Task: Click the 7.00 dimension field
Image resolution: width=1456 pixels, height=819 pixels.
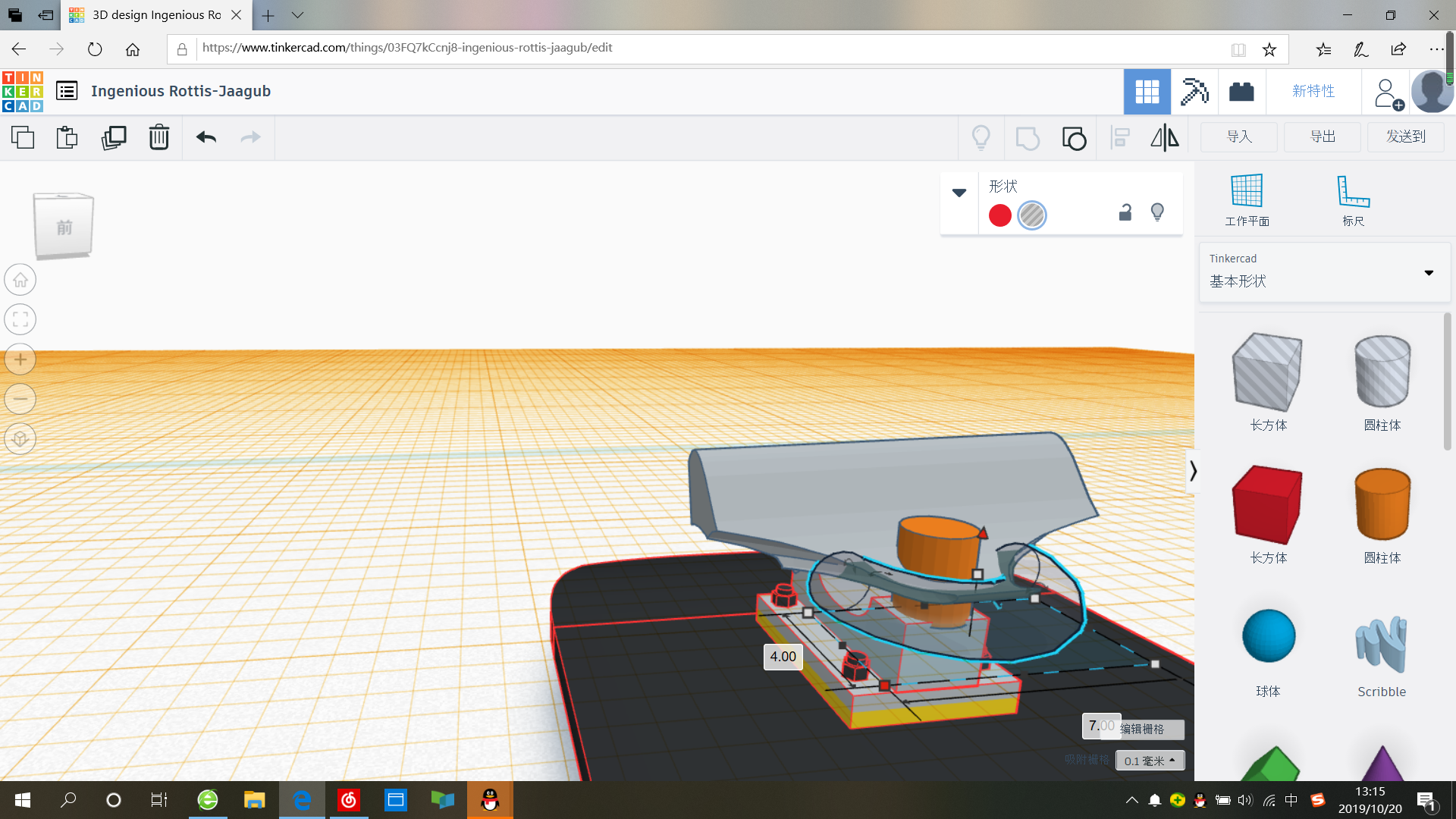Action: pyautogui.click(x=1101, y=726)
